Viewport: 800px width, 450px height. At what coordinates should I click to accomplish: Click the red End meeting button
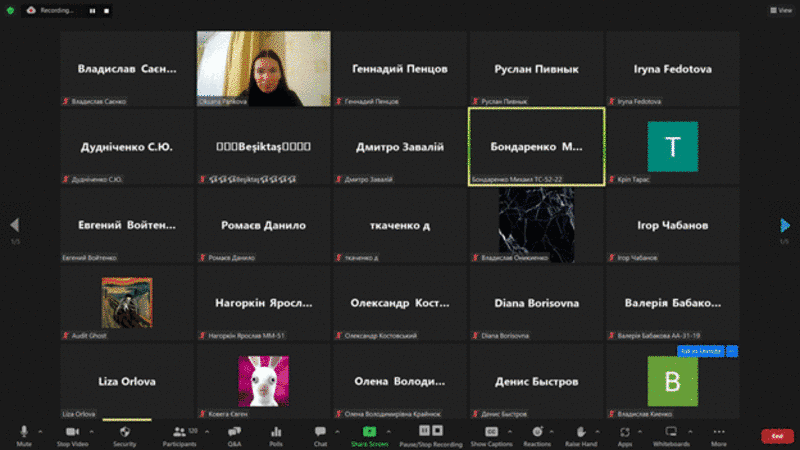click(x=776, y=436)
